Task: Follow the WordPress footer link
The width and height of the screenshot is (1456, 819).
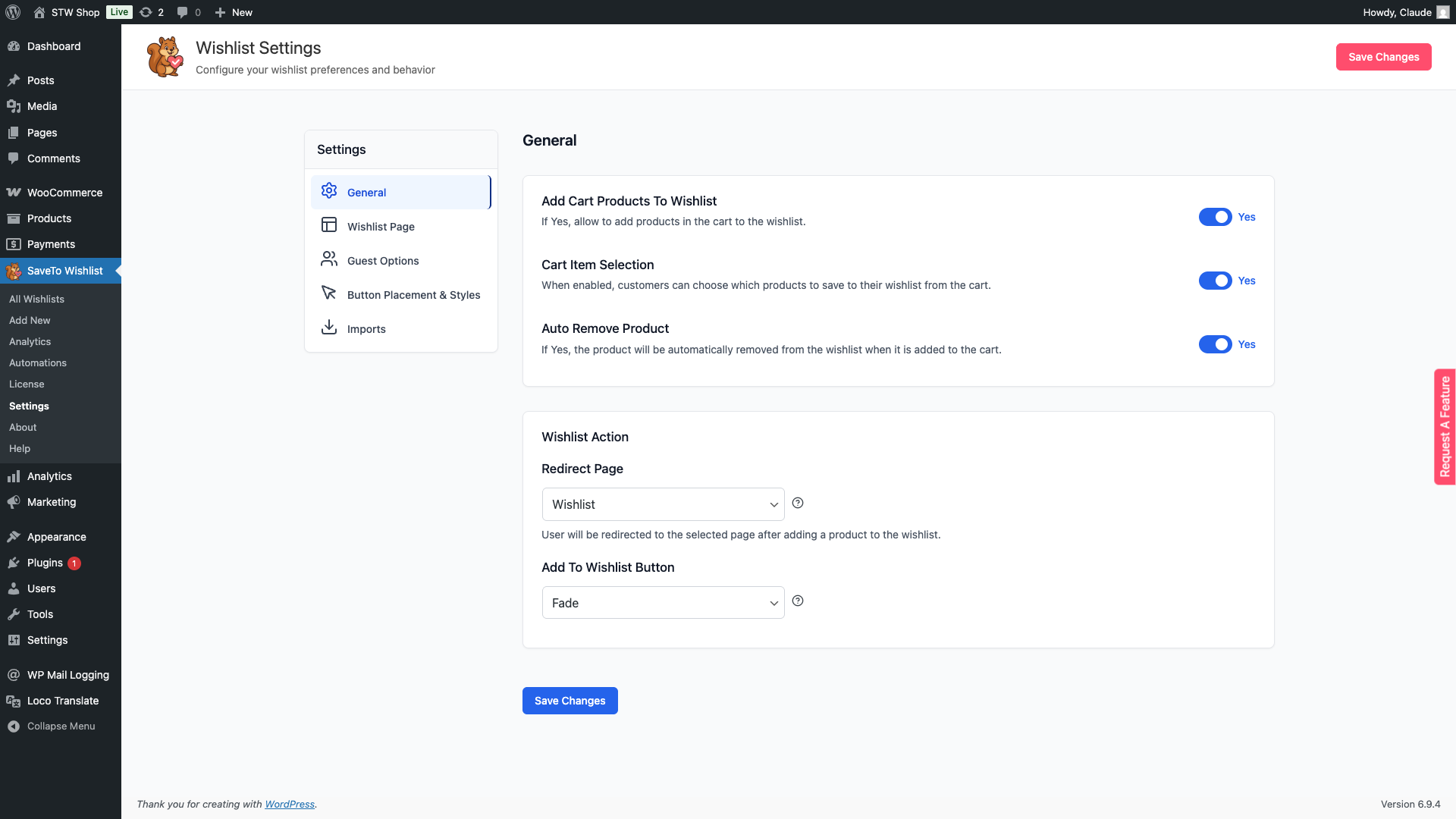Action: 290,804
